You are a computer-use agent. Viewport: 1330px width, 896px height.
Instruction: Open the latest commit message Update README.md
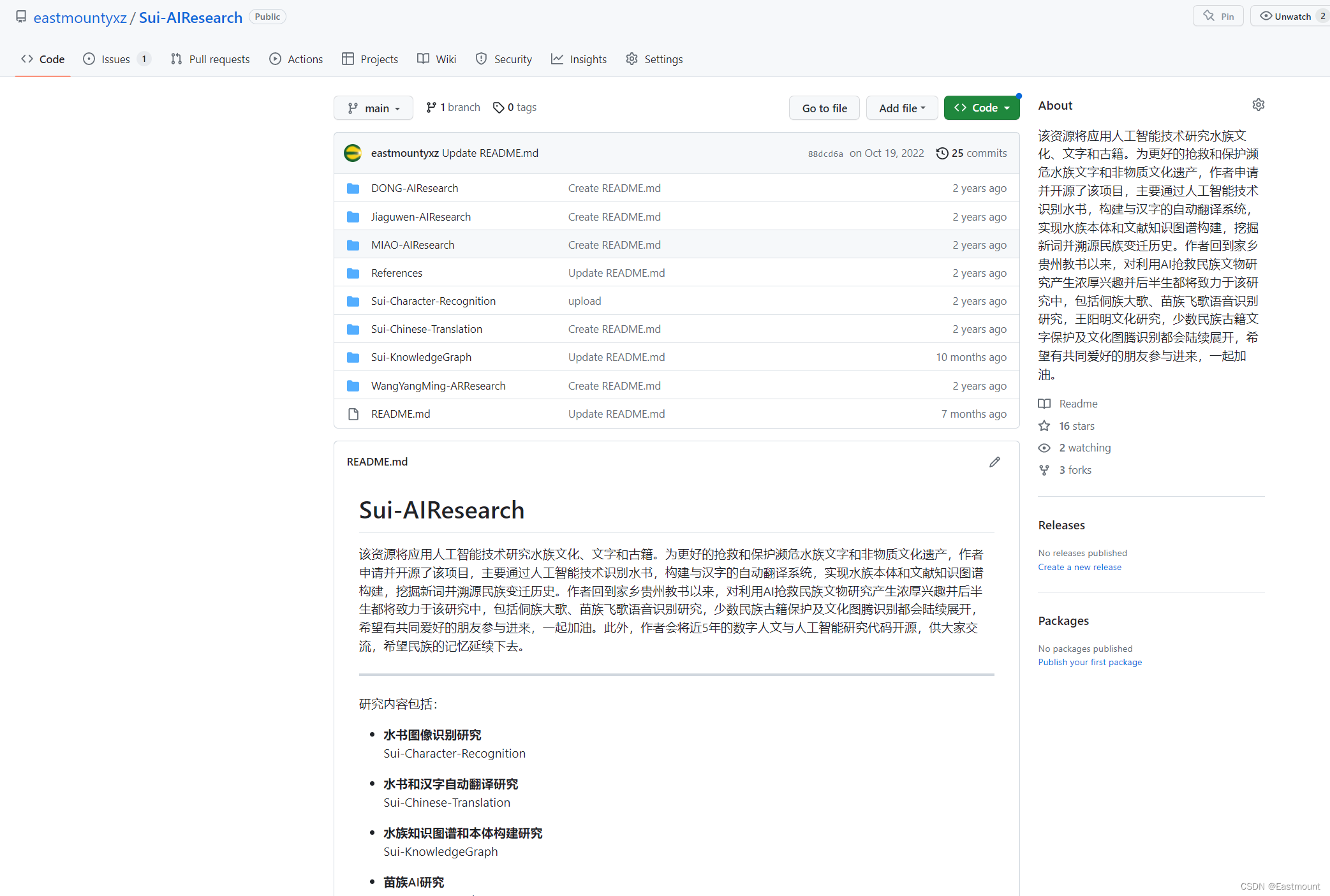click(x=490, y=153)
